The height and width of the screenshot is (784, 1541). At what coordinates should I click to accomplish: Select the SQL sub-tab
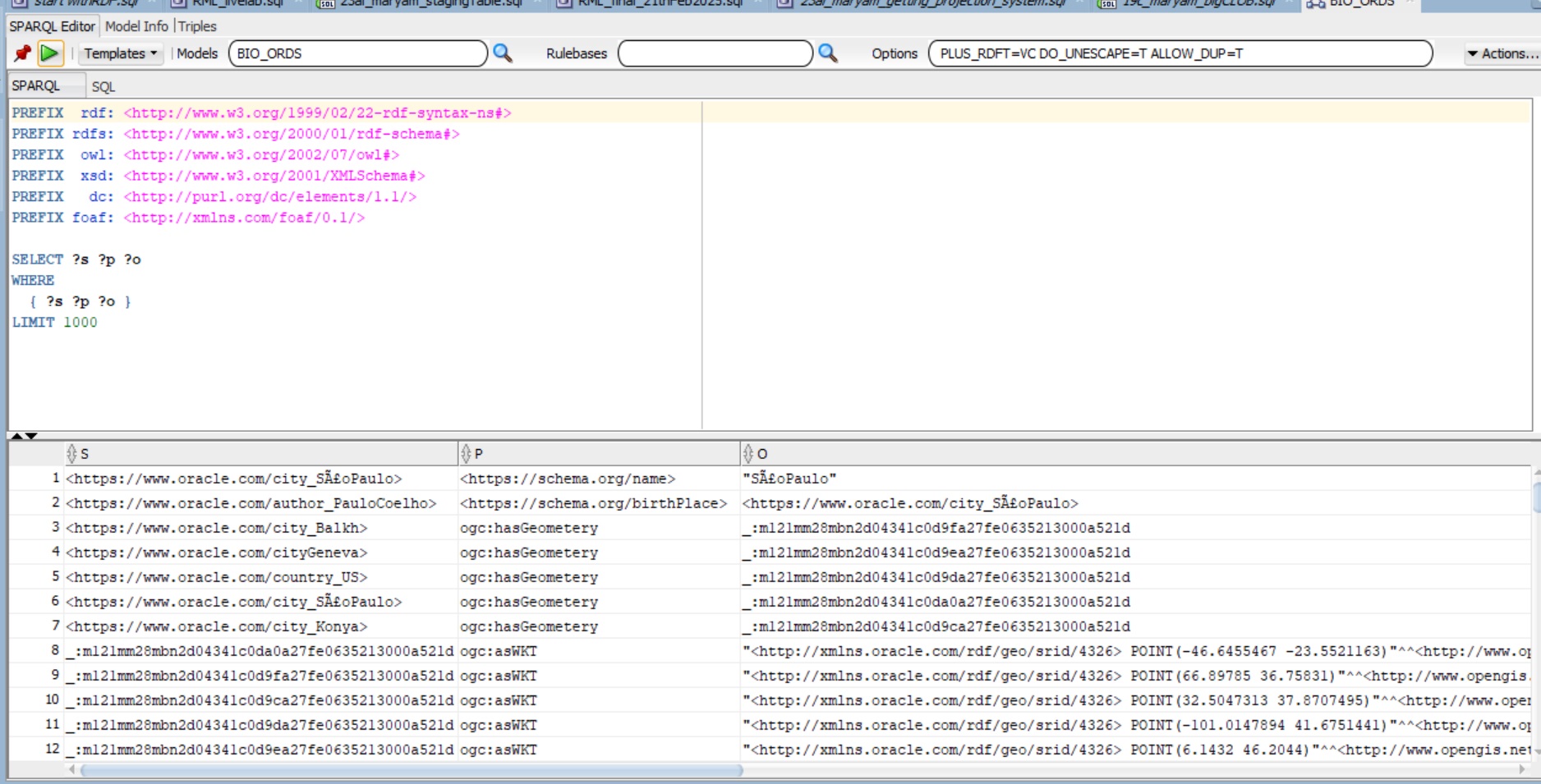103,86
